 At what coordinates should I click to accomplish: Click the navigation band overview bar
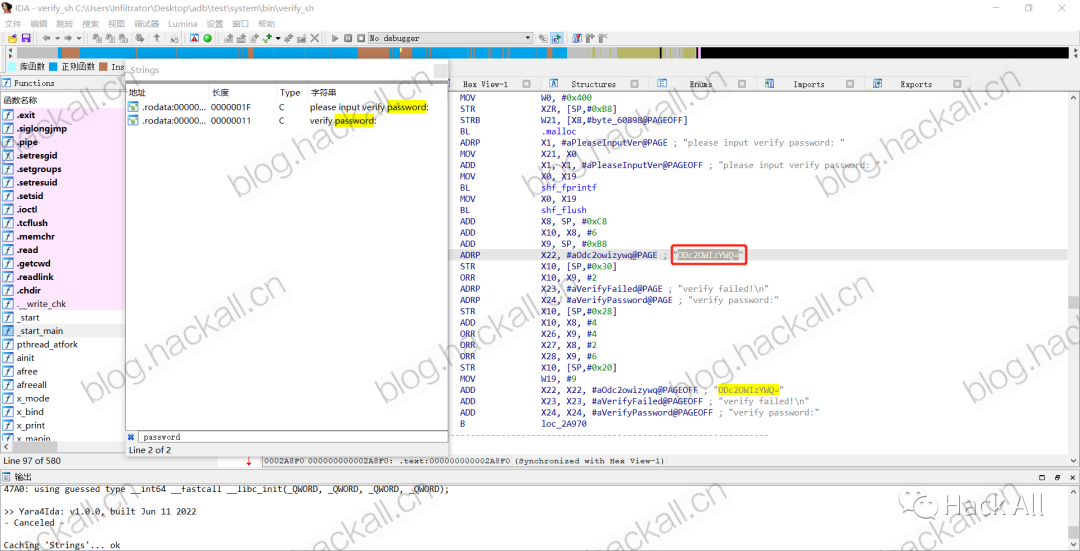click(x=544, y=53)
